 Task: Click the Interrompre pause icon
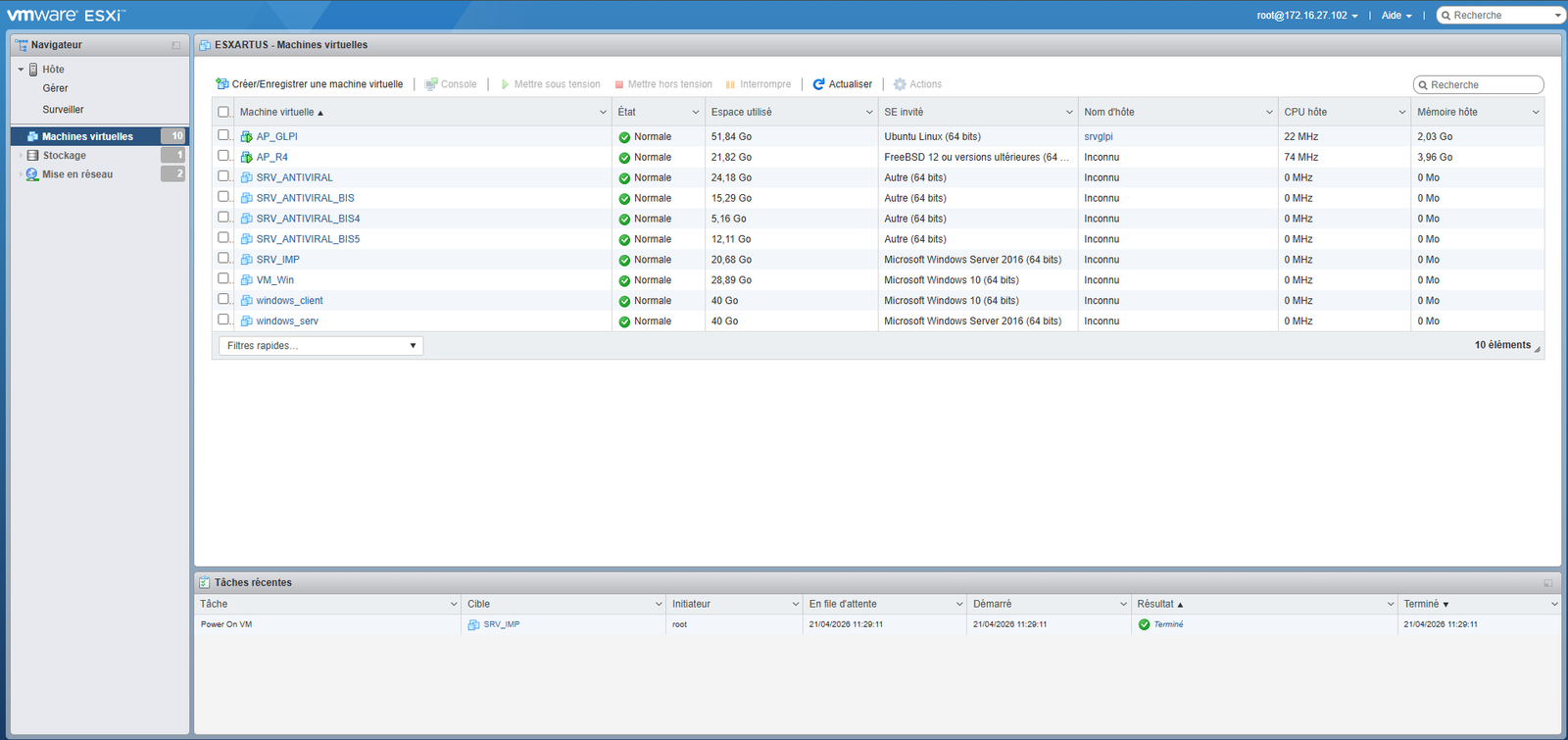click(x=730, y=84)
